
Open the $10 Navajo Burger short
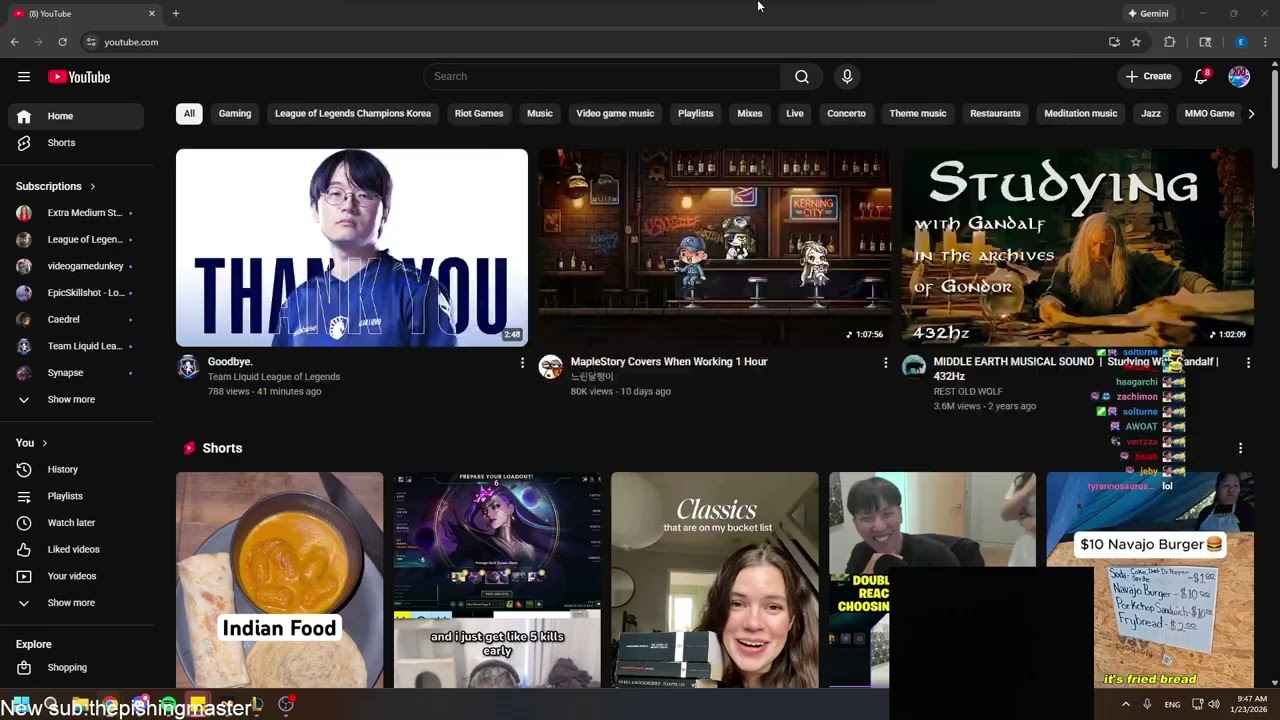click(x=1150, y=580)
